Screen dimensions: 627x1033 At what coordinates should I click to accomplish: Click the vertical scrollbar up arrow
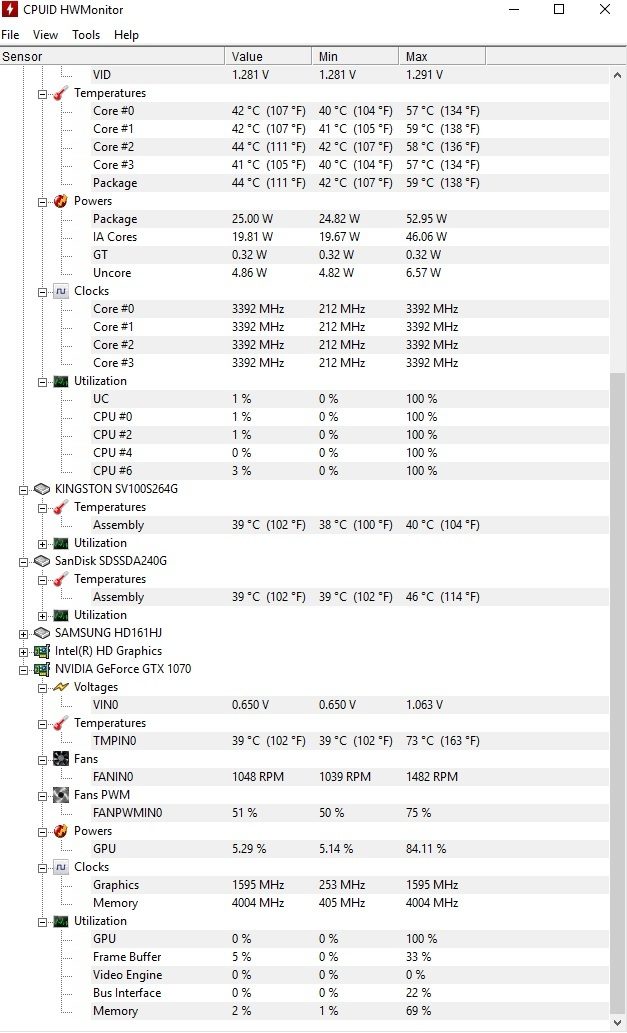(618, 74)
